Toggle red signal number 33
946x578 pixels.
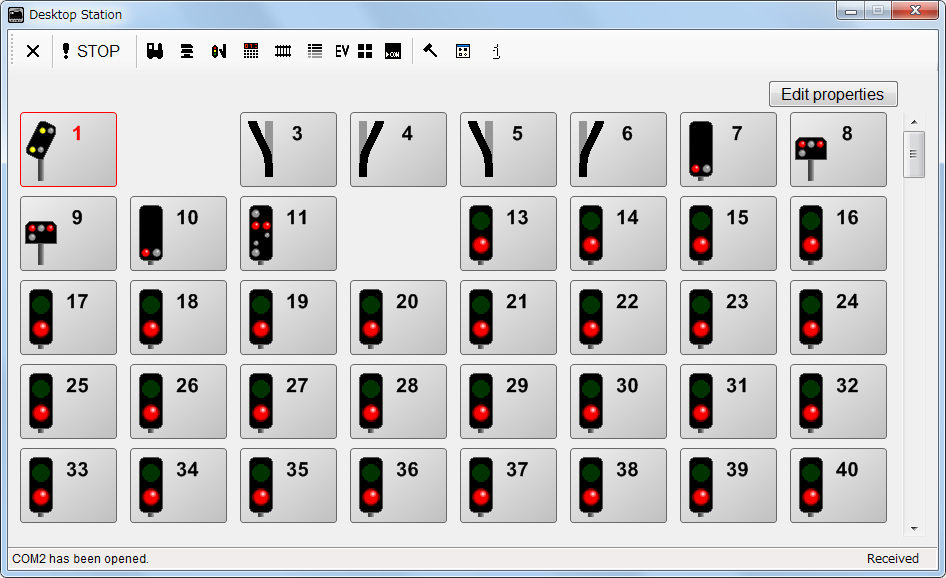[x=68, y=485]
